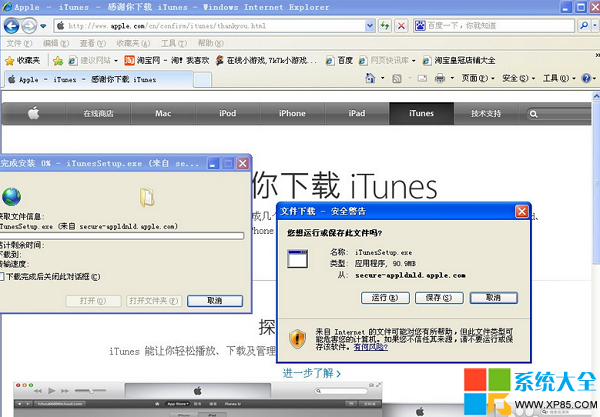Image resolution: width=600 pixels, height=417 pixels.
Task: Open iPad in Apple navigation
Action: tap(357, 113)
